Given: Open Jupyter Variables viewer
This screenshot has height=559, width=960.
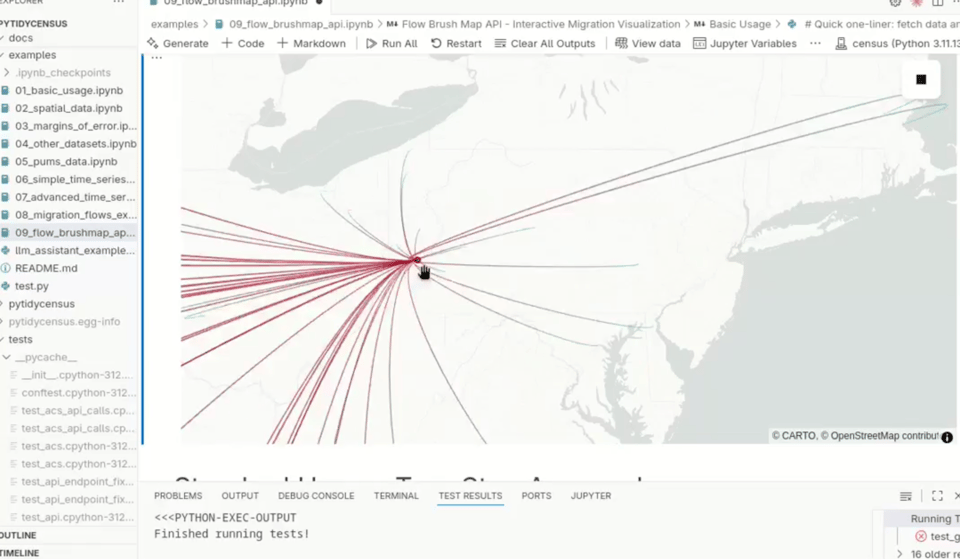Looking at the screenshot, I should point(745,43).
